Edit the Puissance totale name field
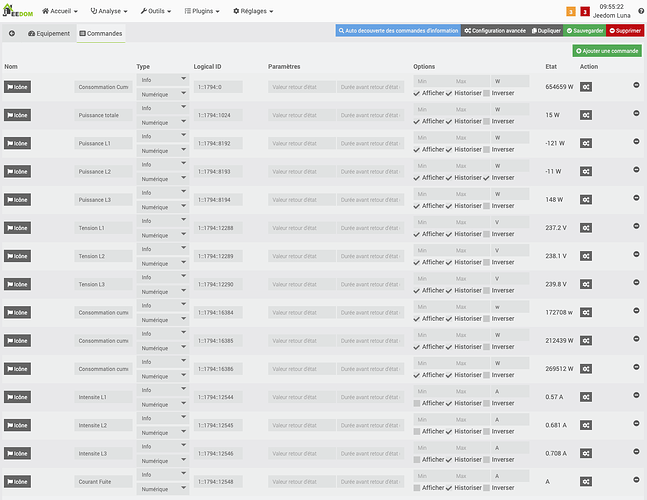 (103, 115)
